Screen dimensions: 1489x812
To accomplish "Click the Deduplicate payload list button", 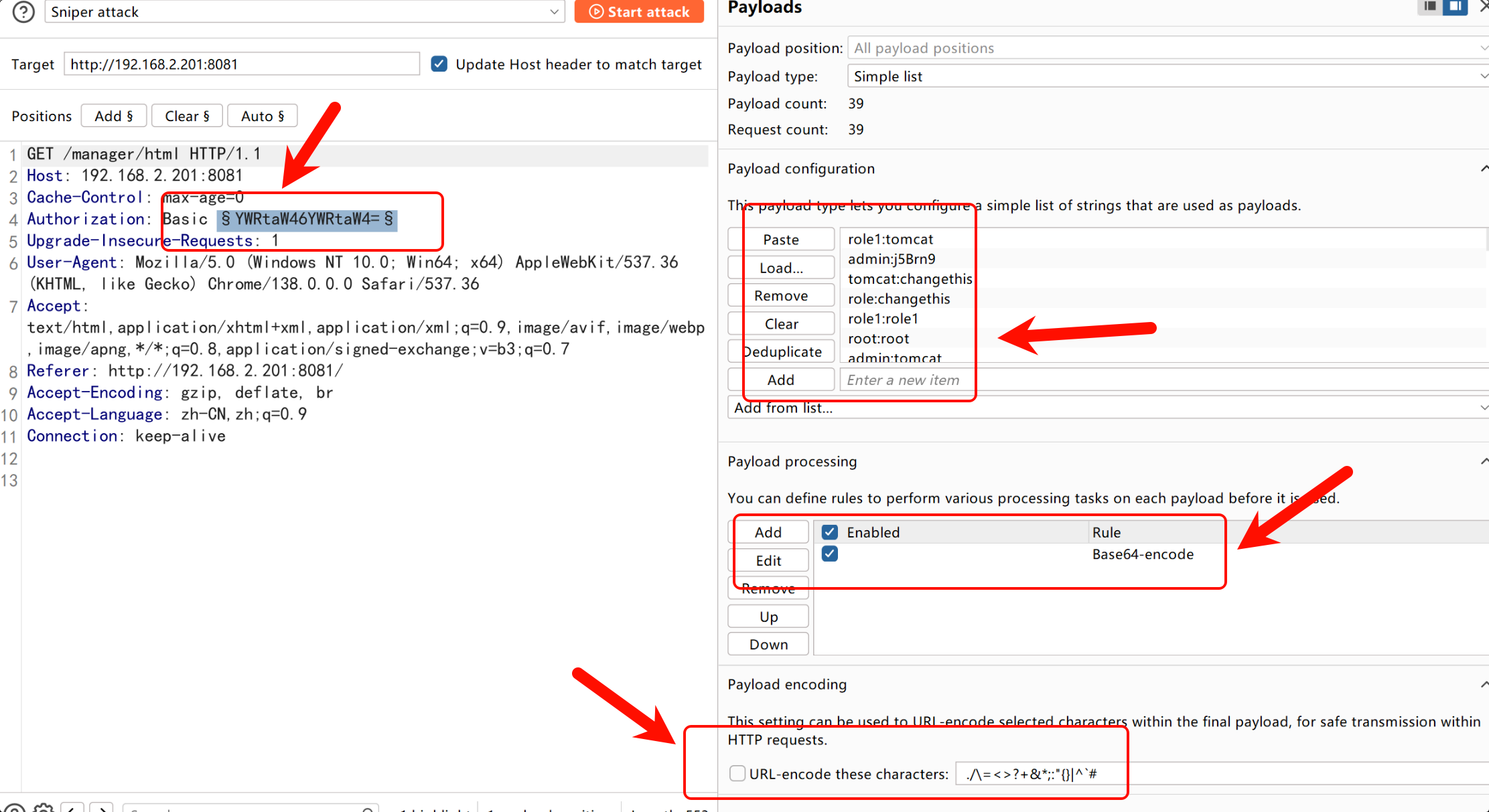I will pyautogui.click(x=781, y=351).
